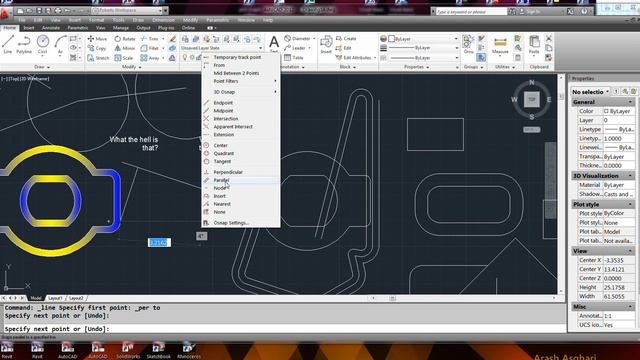The image size is (640, 360).
Task: Open SketchBook from the taskbar
Action: pyautogui.click(x=158, y=350)
